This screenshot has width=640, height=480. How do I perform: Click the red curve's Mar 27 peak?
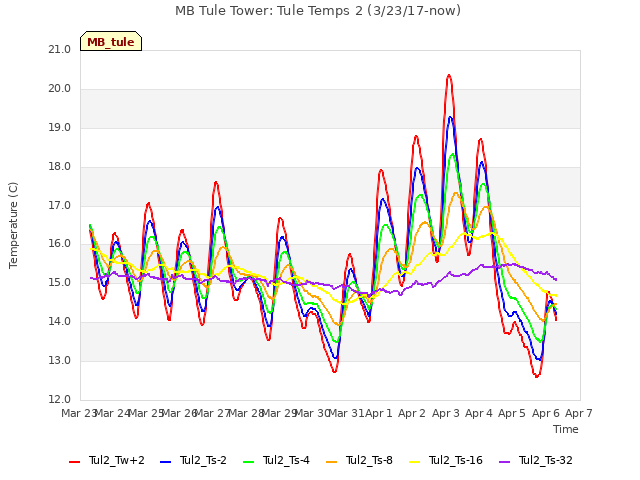[216, 182]
